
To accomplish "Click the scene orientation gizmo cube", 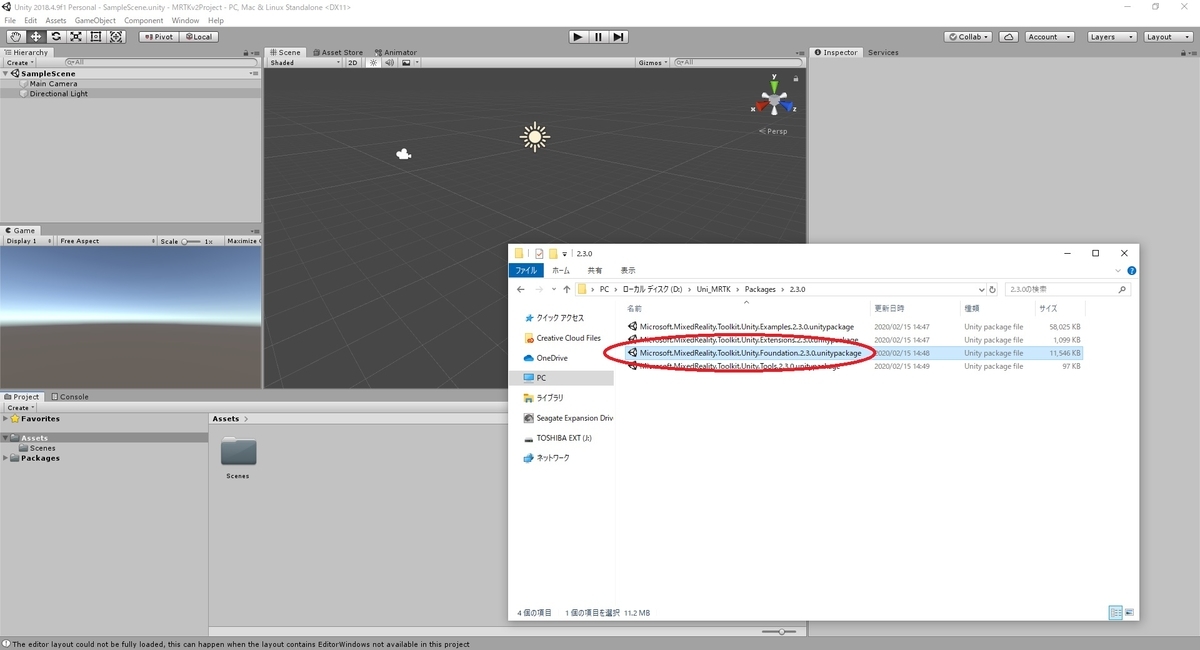I will tap(774, 101).
